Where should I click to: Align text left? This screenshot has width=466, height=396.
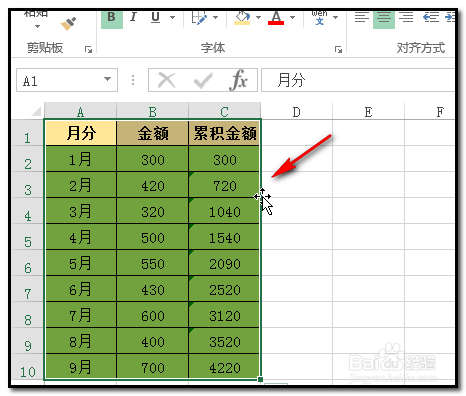[x=362, y=17]
